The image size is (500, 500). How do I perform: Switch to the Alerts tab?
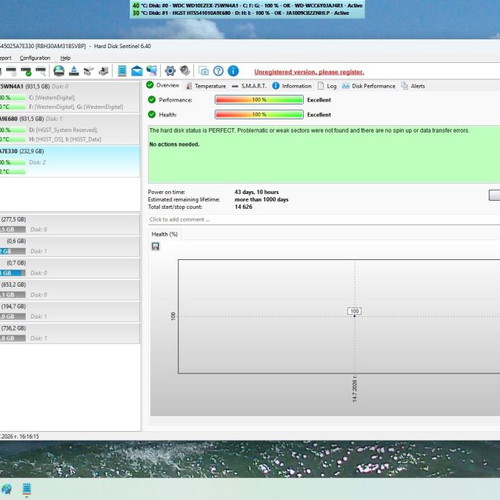click(413, 86)
